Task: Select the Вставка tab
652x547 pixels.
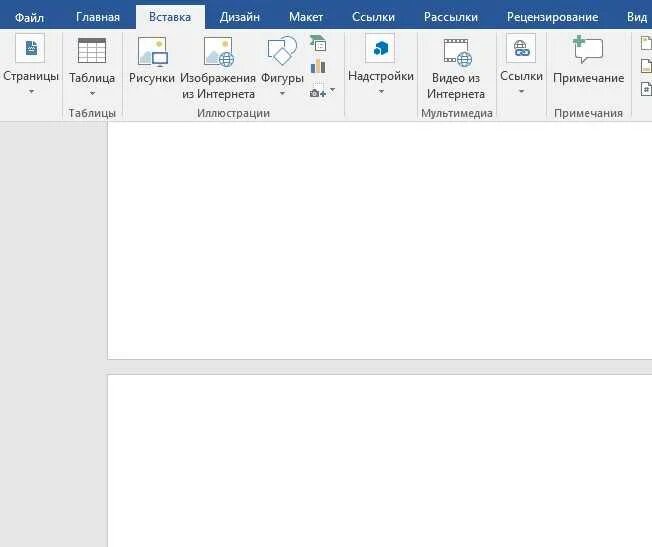Action: point(170,17)
